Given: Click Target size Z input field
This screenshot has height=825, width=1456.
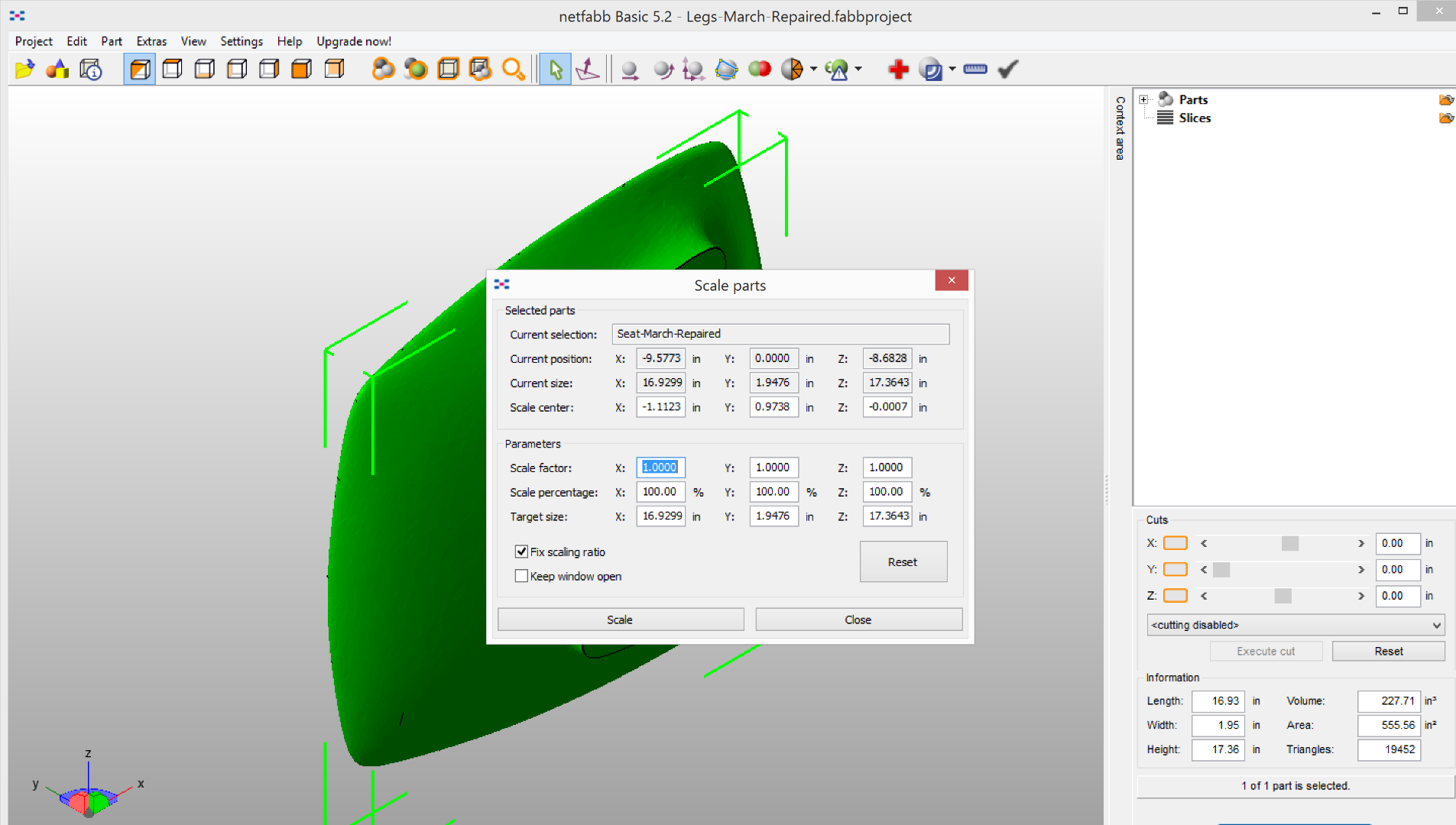Looking at the screenshot, I should (x=887, y=516).
